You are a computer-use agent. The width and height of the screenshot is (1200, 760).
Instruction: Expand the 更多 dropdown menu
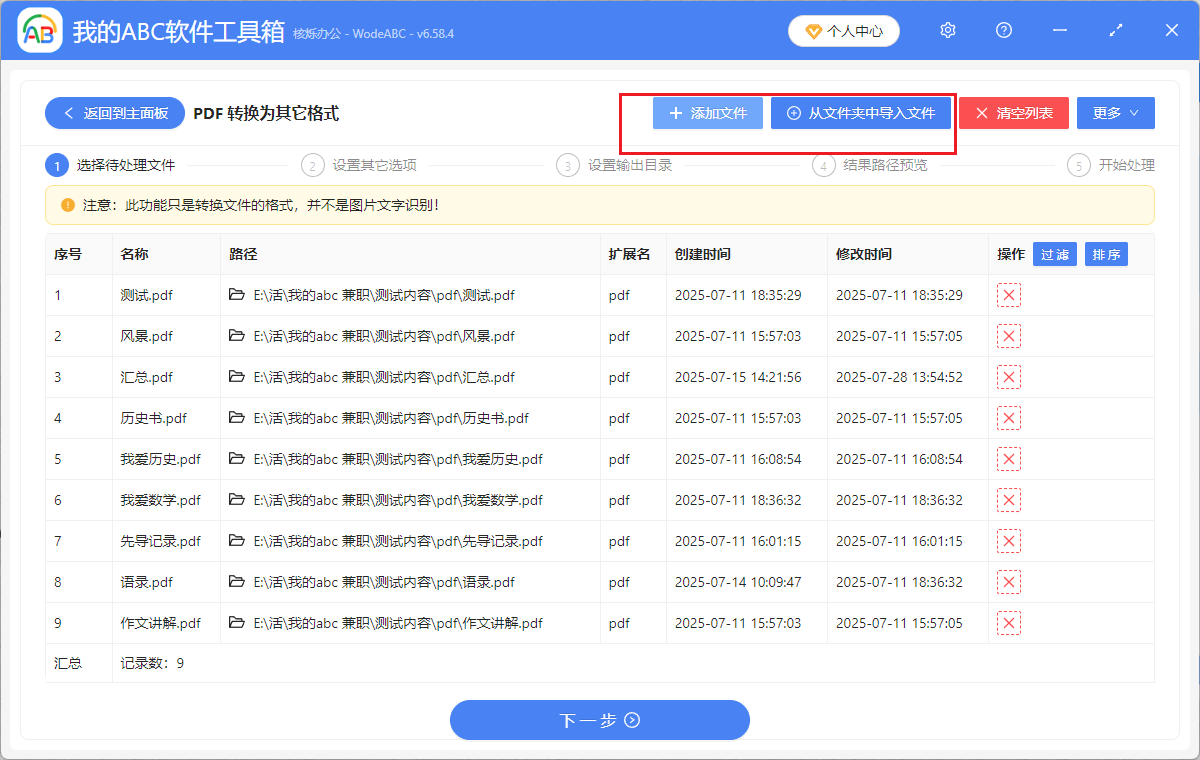[1115, 113]
